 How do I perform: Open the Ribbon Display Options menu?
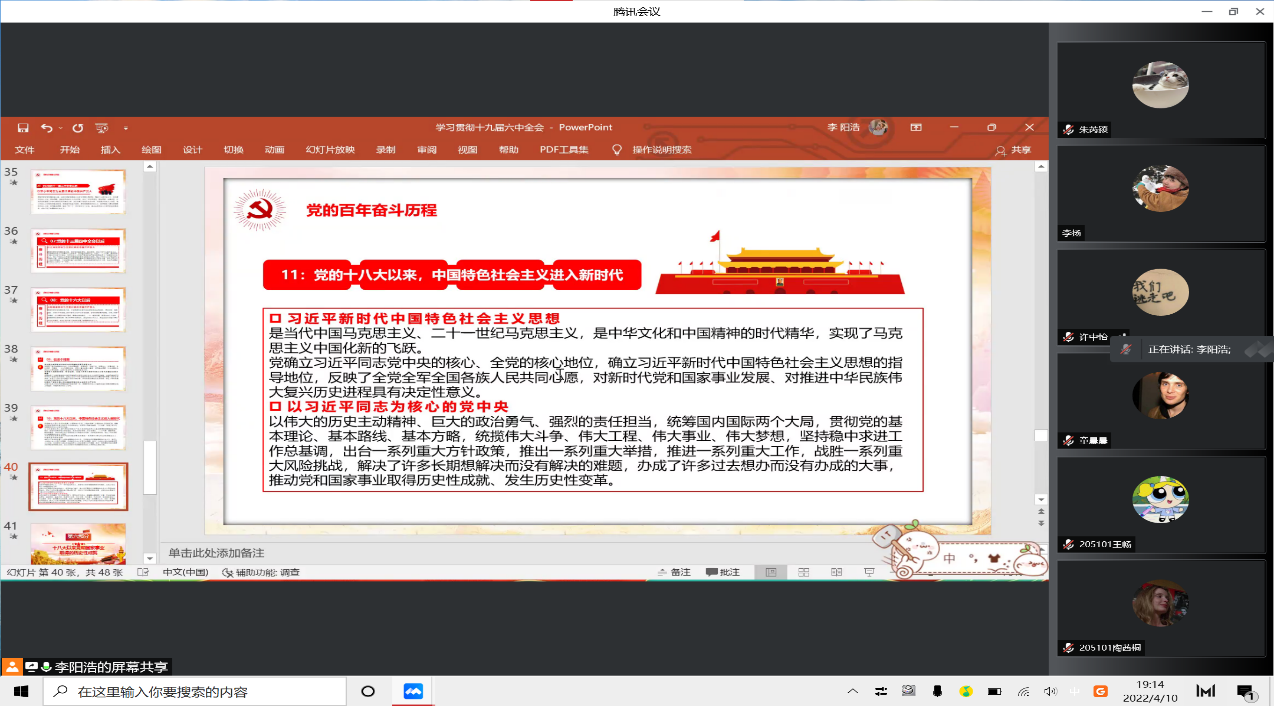915,128
